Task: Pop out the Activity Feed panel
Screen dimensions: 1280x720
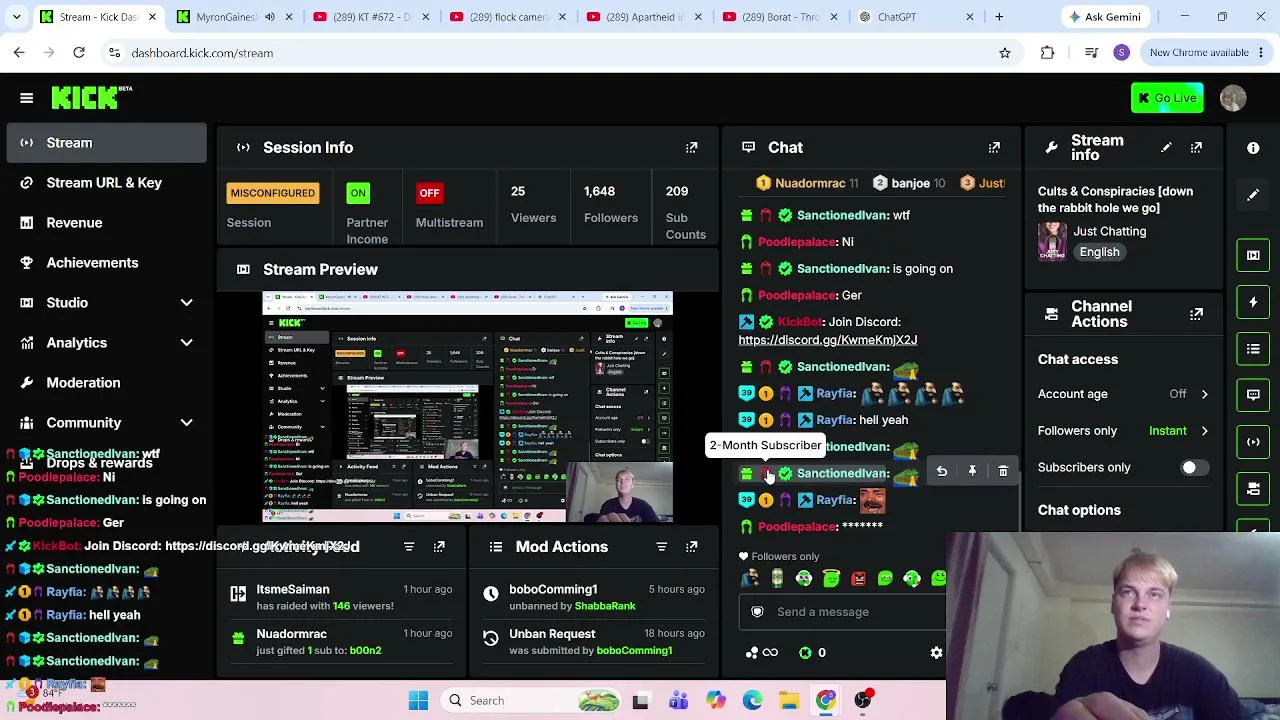Action: [x=439, y=547]
